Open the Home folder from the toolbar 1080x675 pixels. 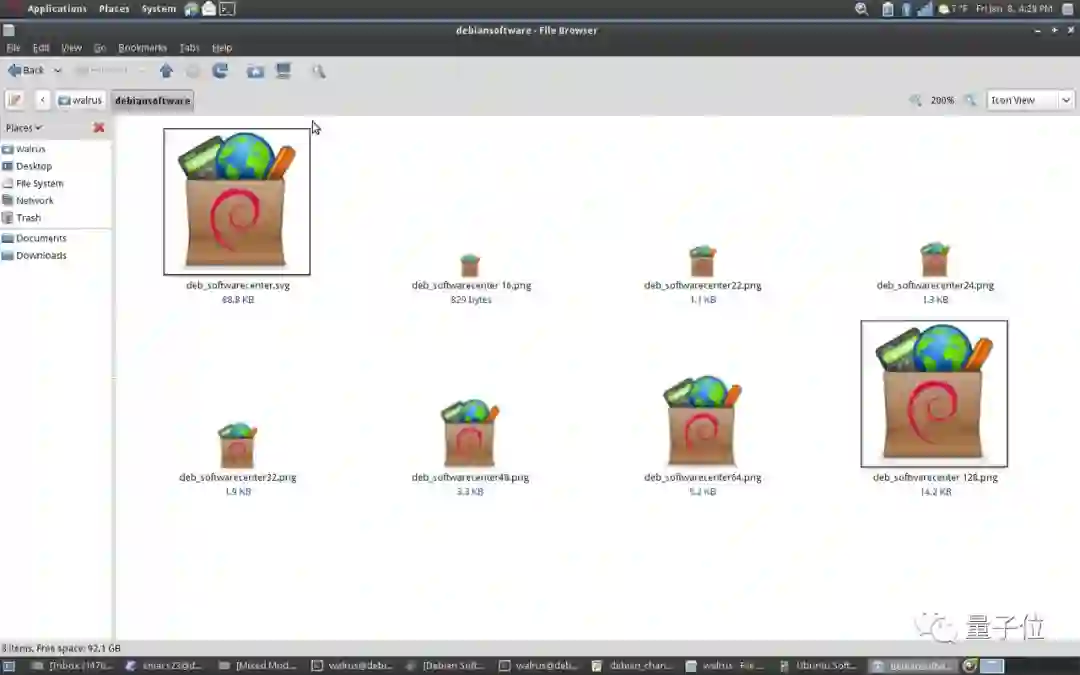255,71
